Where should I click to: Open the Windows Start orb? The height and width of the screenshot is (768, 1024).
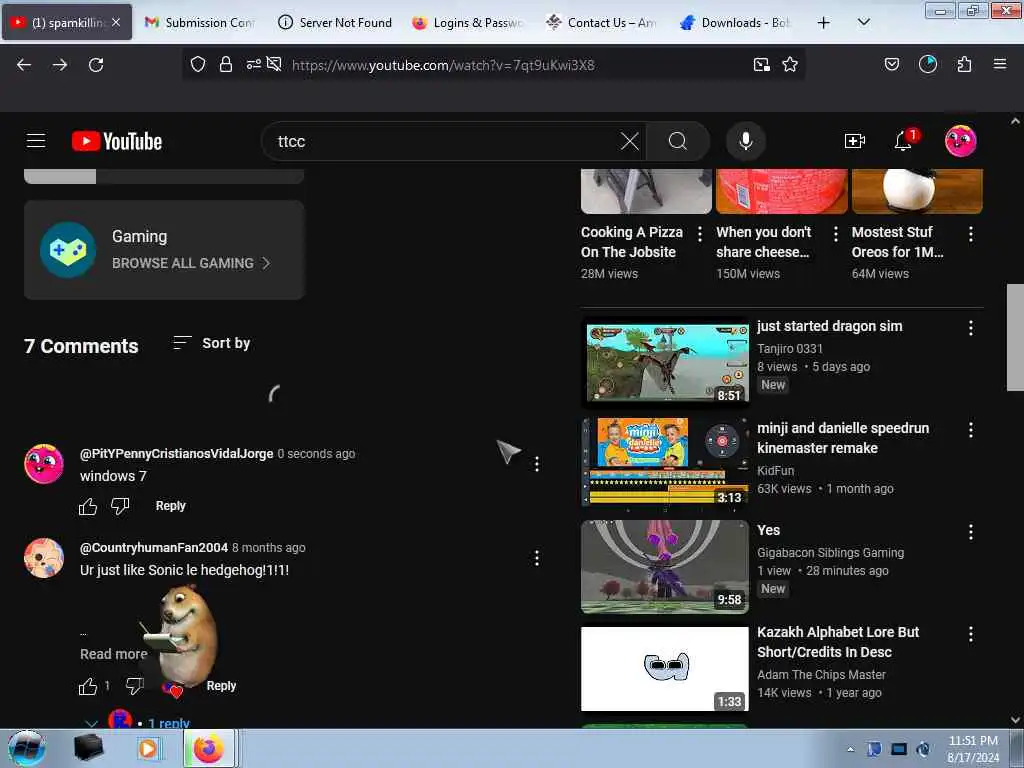pyautogui.click(x=27, y=749)
